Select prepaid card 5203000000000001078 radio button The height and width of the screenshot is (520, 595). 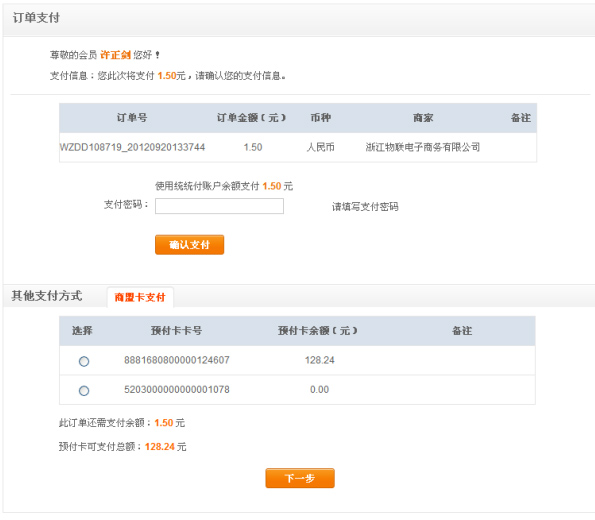84,391
